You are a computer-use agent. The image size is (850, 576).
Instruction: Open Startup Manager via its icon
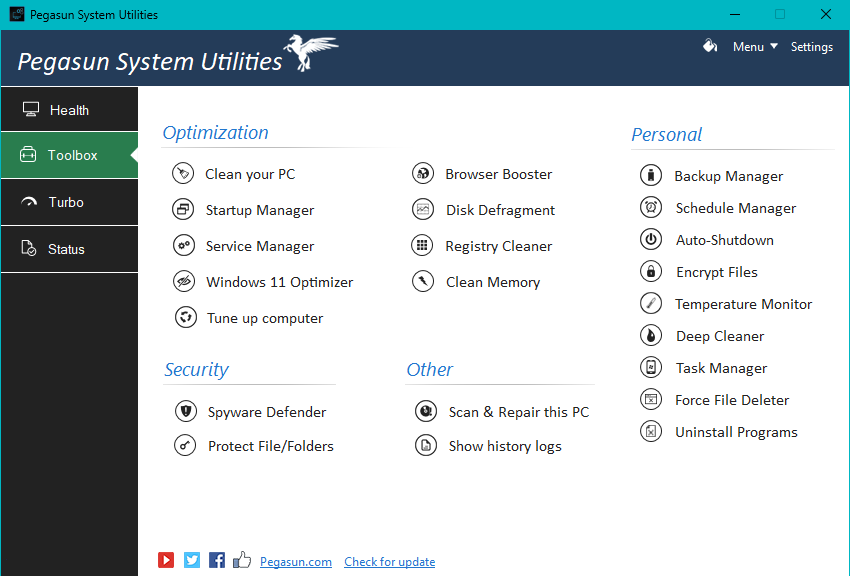[183, 210]
